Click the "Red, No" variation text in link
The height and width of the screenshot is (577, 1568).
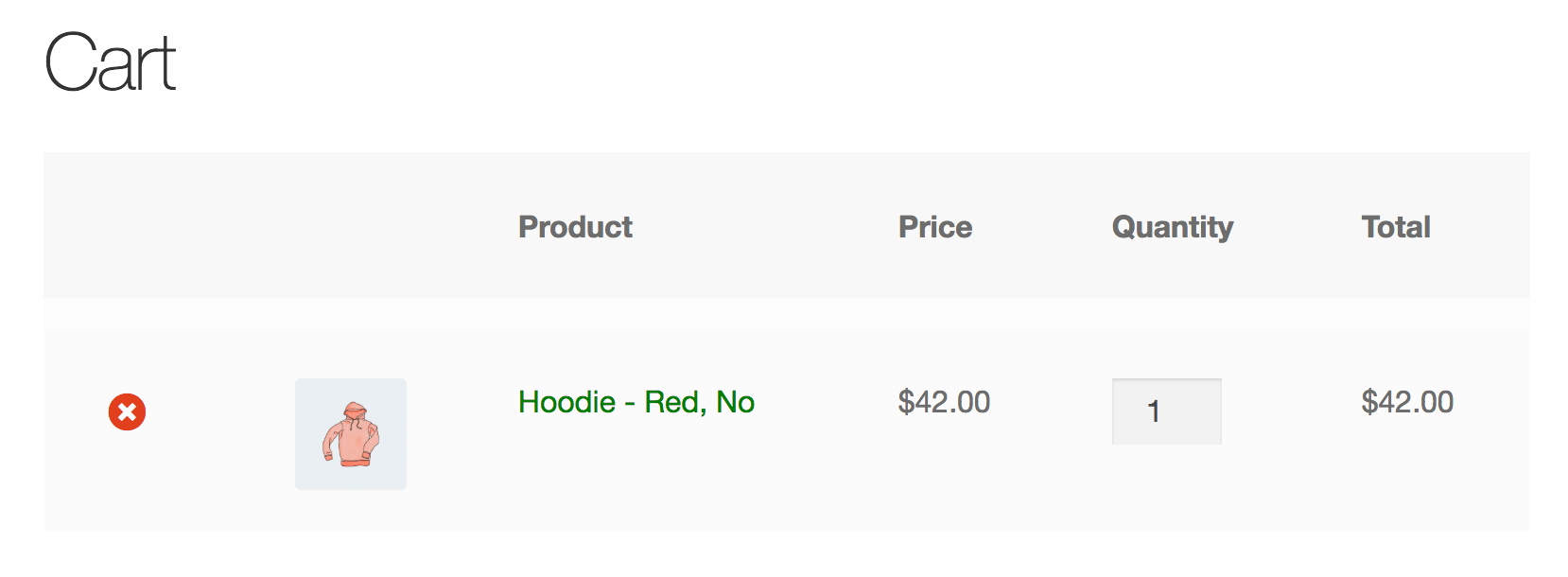[700, 402]
